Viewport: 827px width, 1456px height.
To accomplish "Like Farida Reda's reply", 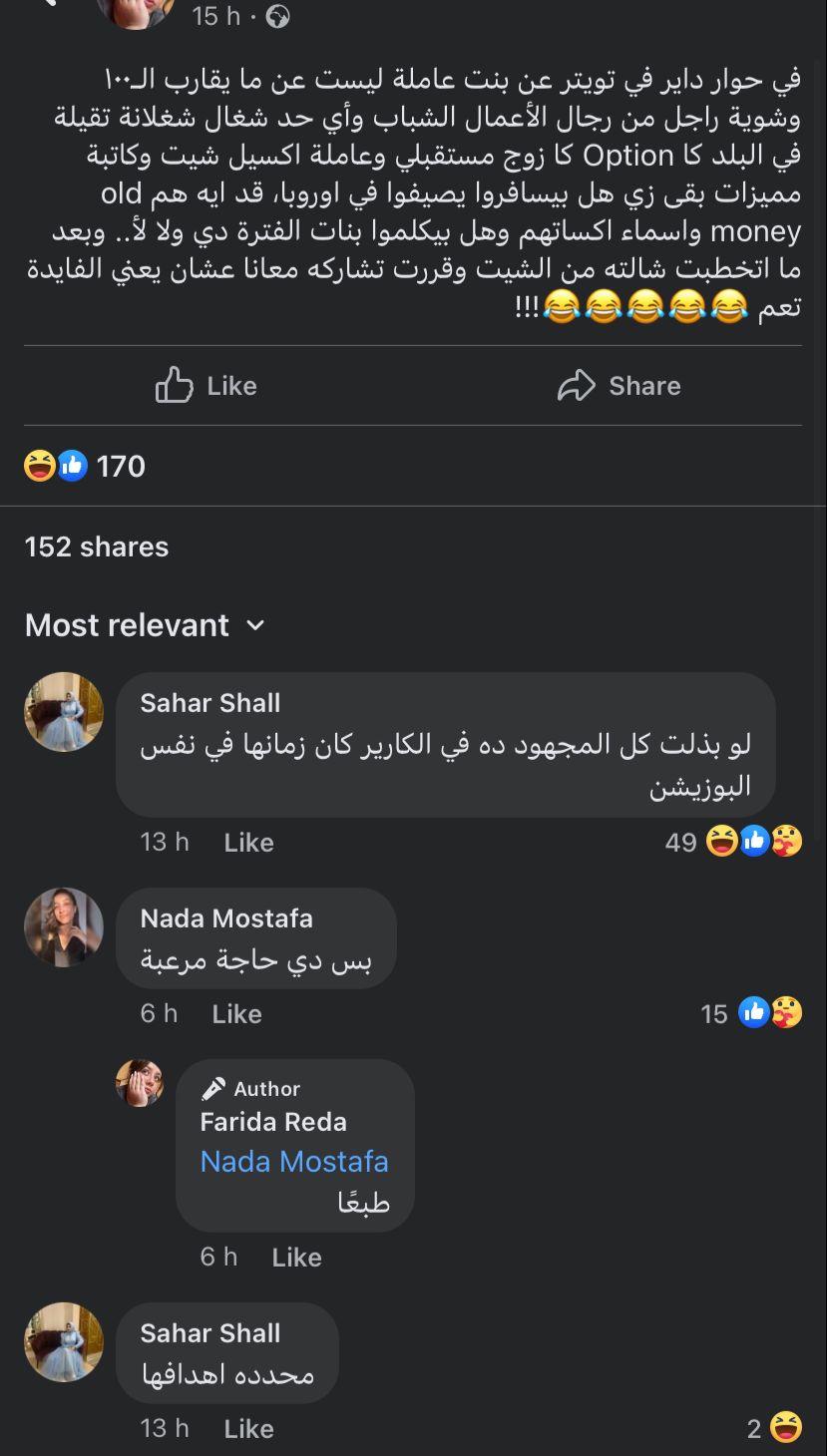I will click(296, 1258).
